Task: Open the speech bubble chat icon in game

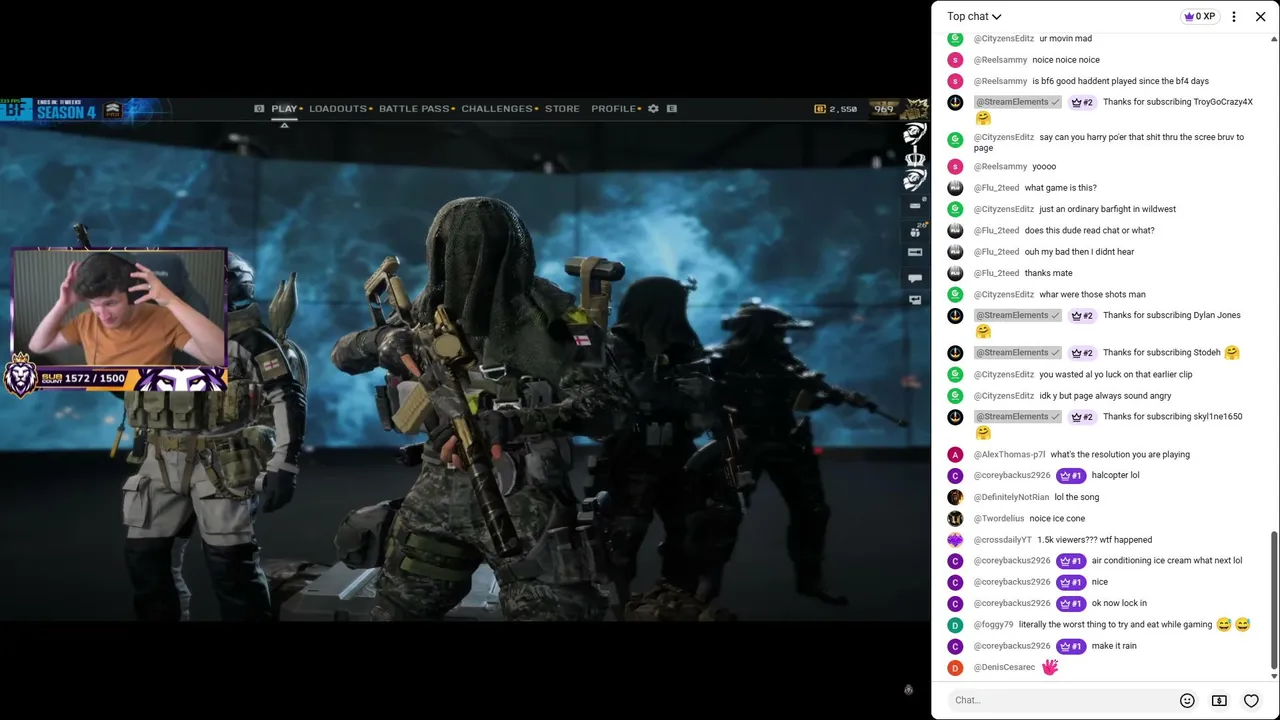Action: [915, 278]
